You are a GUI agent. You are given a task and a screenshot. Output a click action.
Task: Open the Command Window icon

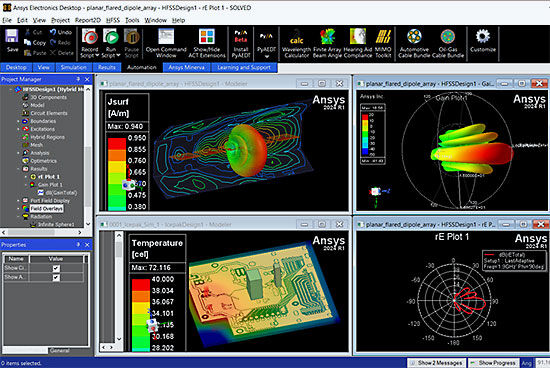166,36
